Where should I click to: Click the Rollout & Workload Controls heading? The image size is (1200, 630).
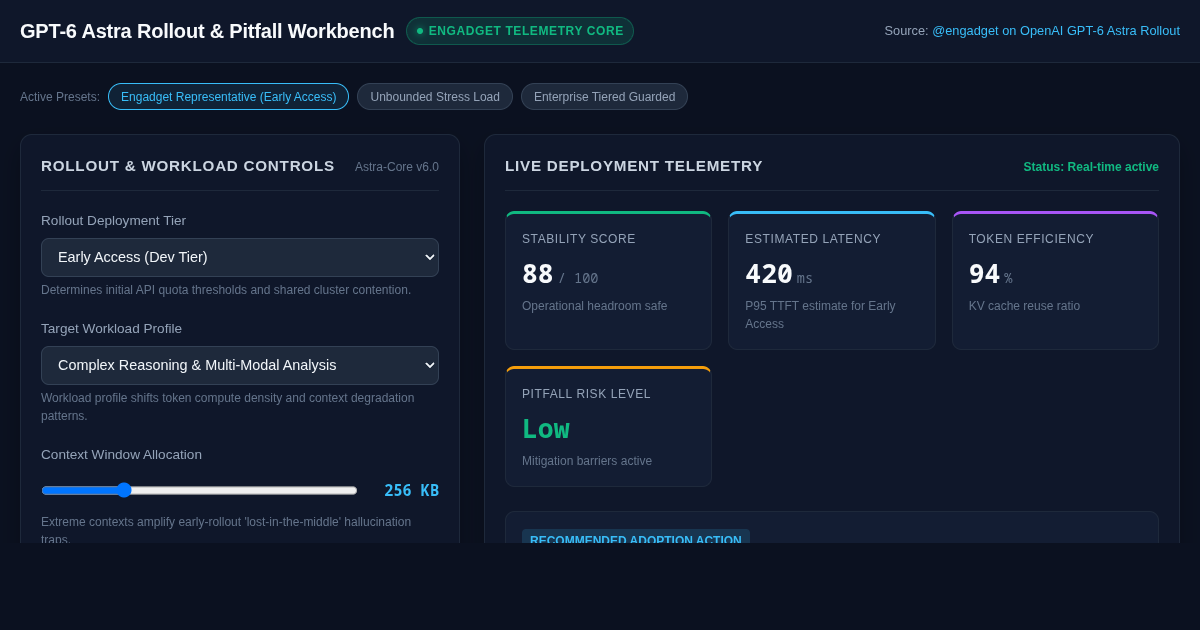click(x=188, y=166)
